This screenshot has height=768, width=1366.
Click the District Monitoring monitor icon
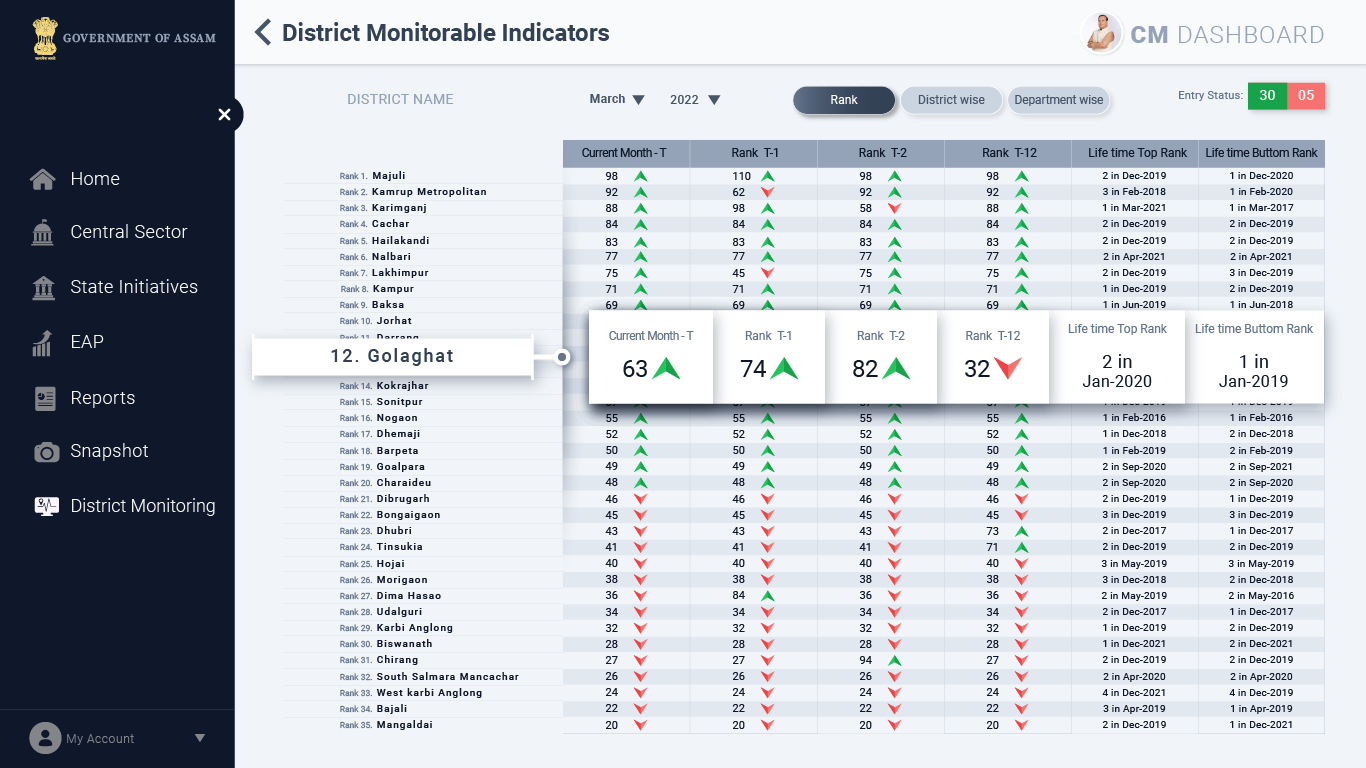[46, 506]
